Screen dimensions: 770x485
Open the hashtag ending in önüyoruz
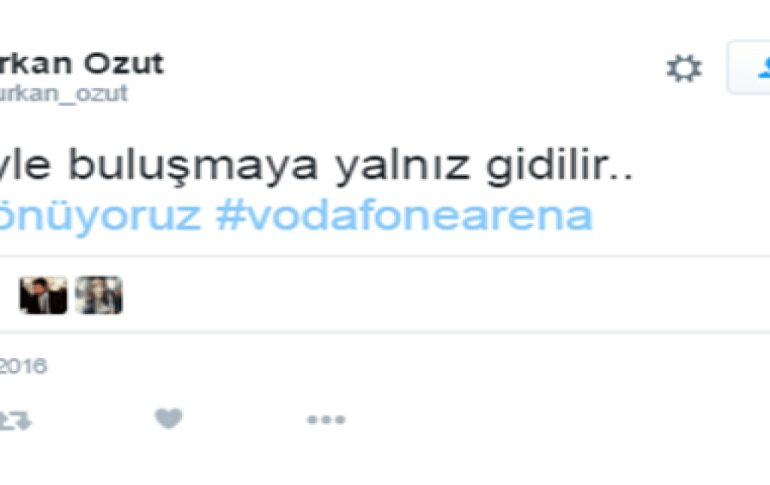coord(100,216)
